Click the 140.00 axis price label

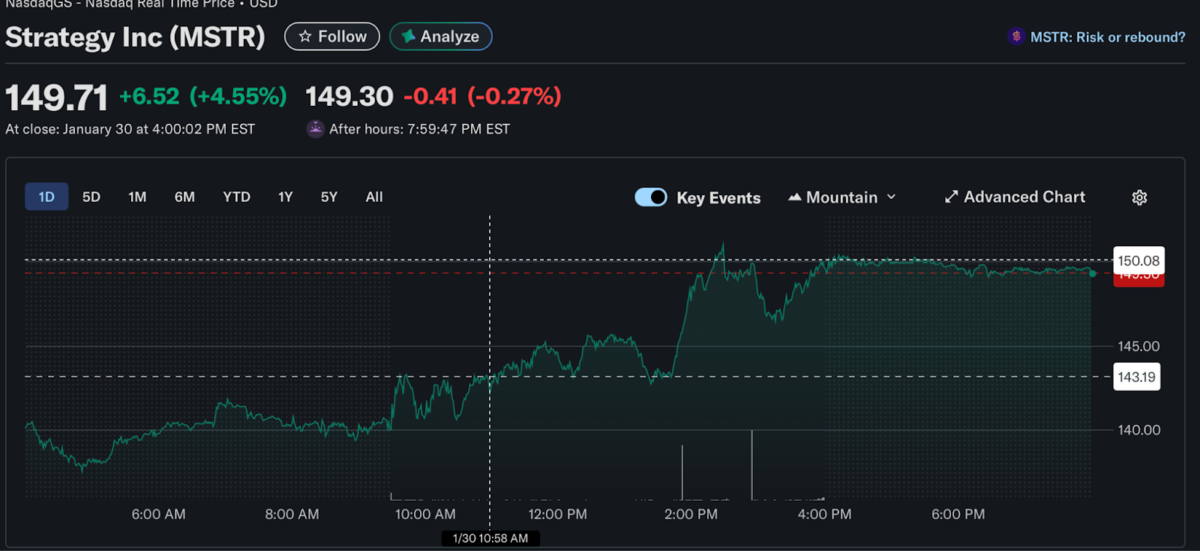coord(1138,430)
